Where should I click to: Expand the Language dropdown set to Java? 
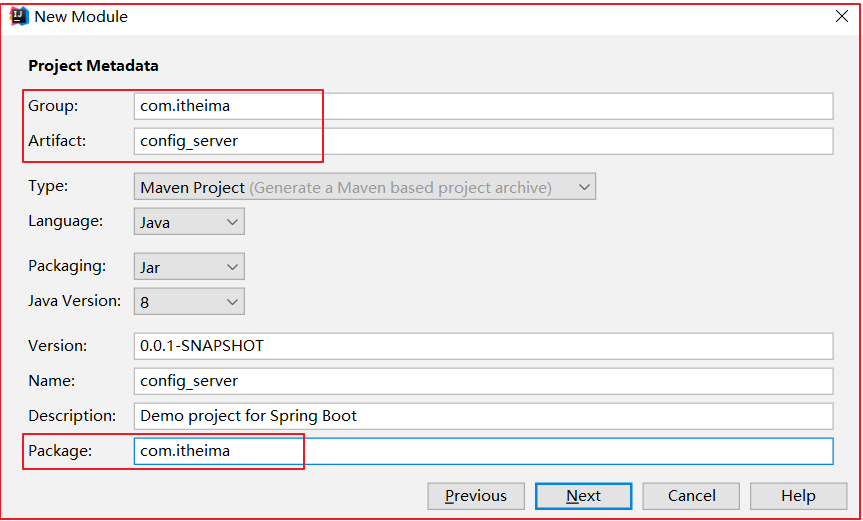(x=189, y=222)
